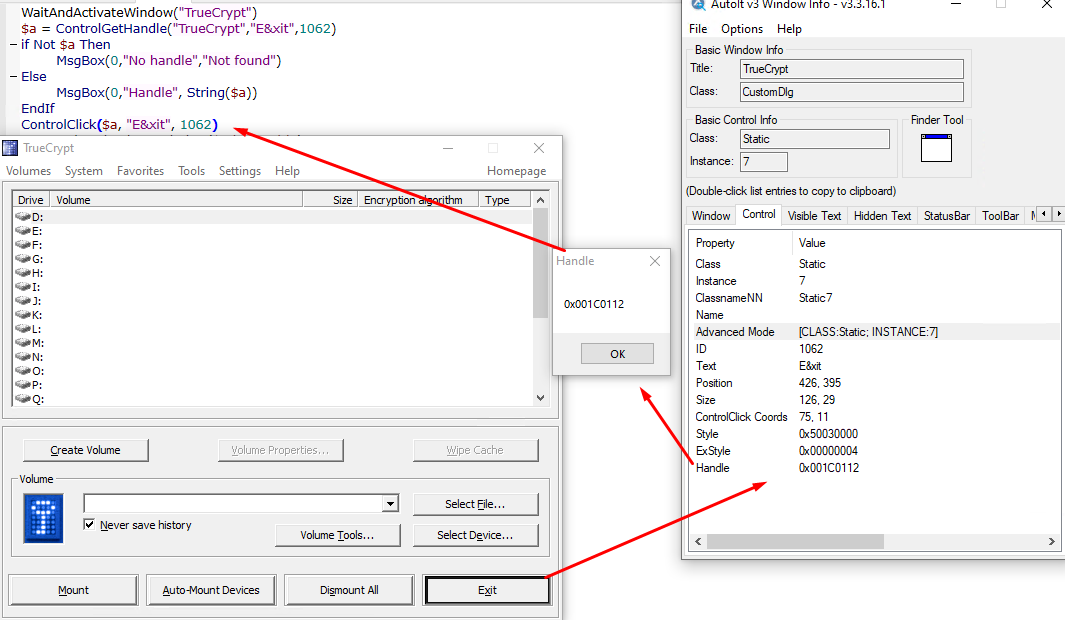Viewport: 1065px width, 620px height.
Task: Click the Auto-Mount Devices button
Action: (x=211, y=590)
